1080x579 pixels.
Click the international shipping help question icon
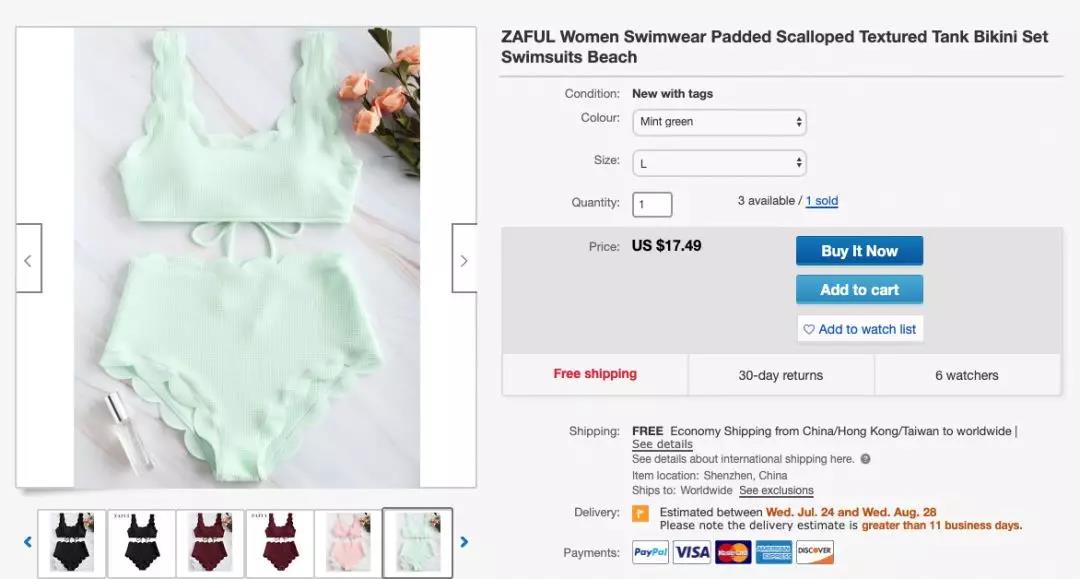click(x=865, y=459)
